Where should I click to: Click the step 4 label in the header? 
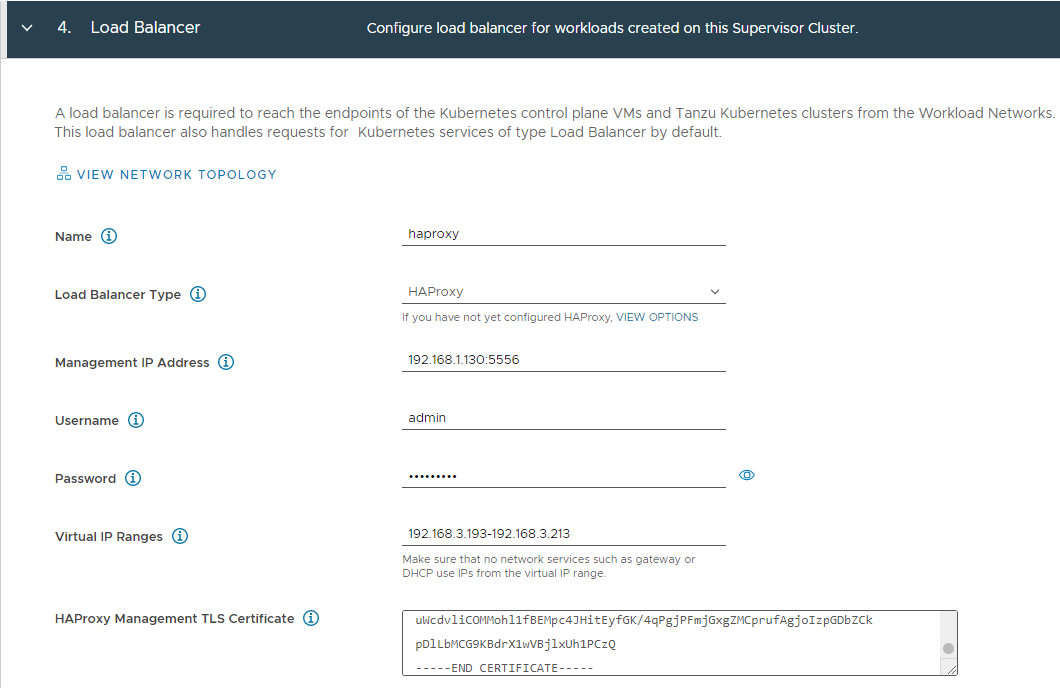coord(66,28)
